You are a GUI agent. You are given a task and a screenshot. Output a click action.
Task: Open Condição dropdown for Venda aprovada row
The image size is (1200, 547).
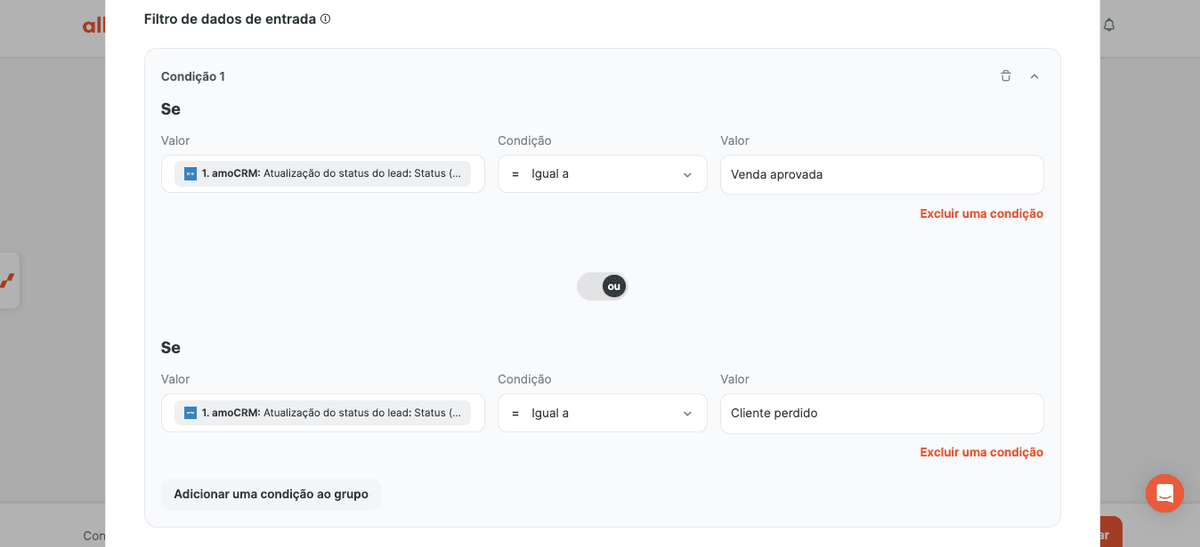tap(602, 174)
